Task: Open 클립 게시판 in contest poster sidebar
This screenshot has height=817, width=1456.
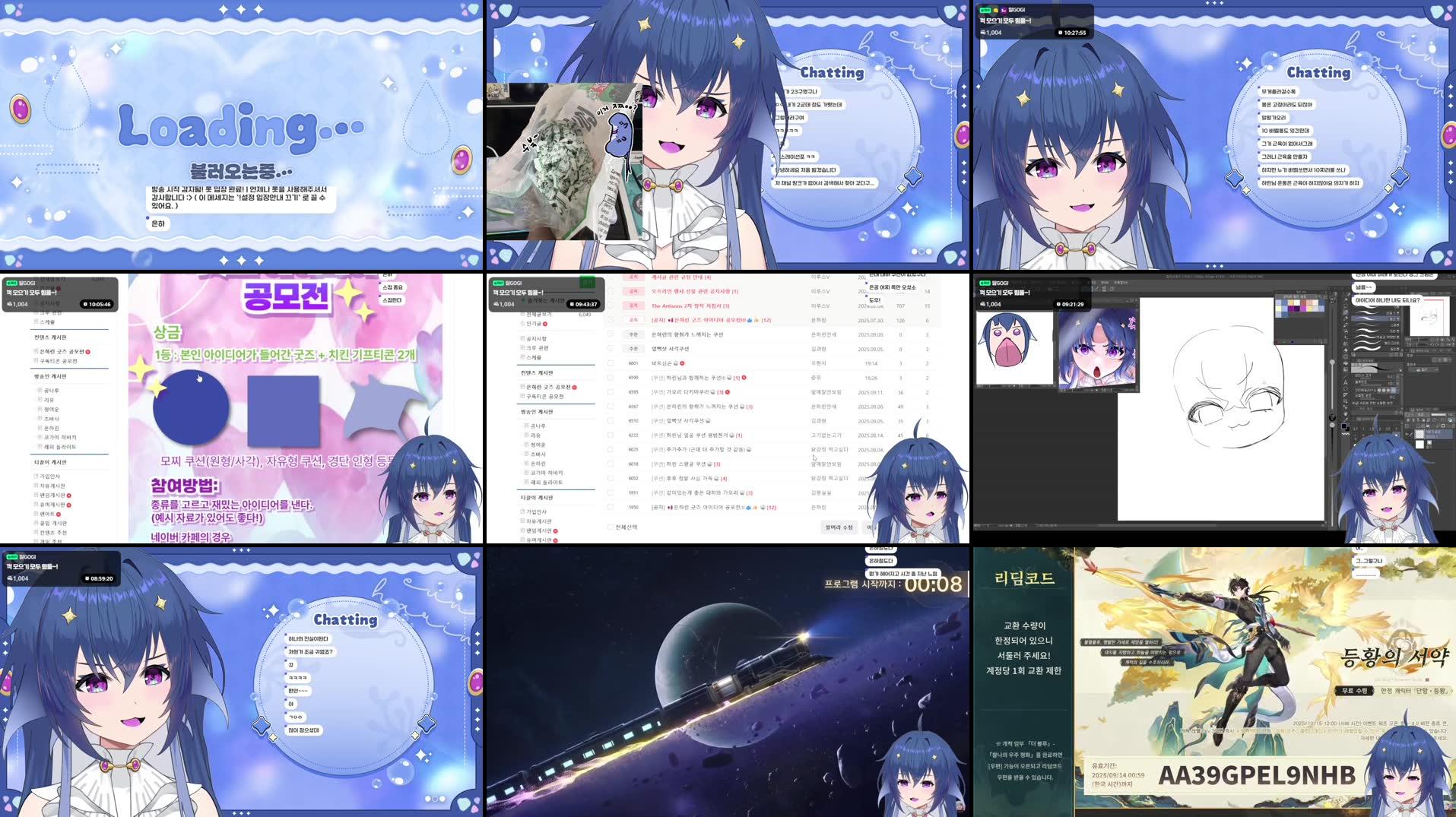Action: 53,523
